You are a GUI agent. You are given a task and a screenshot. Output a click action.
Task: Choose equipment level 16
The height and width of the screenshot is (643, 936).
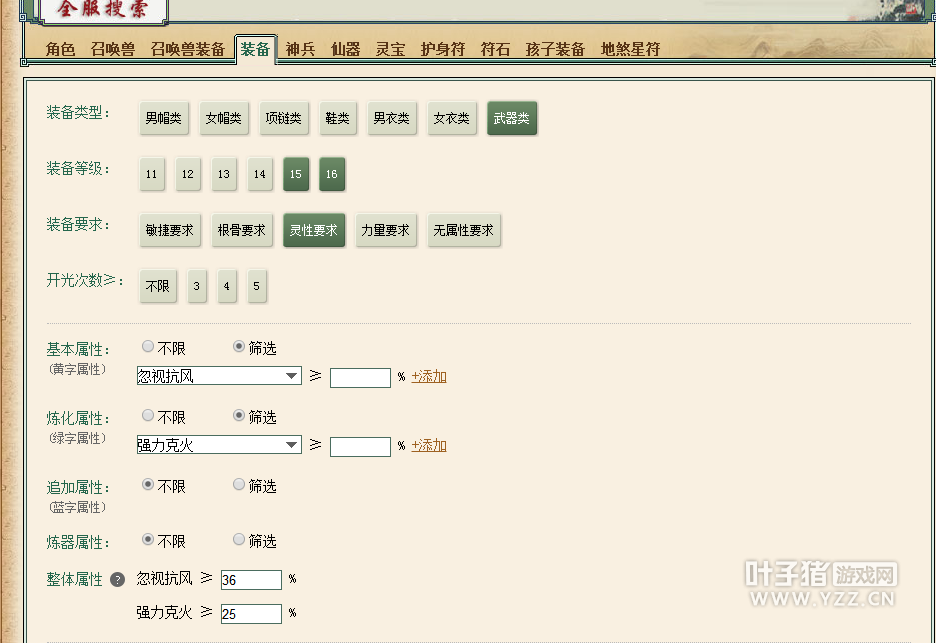331,174
